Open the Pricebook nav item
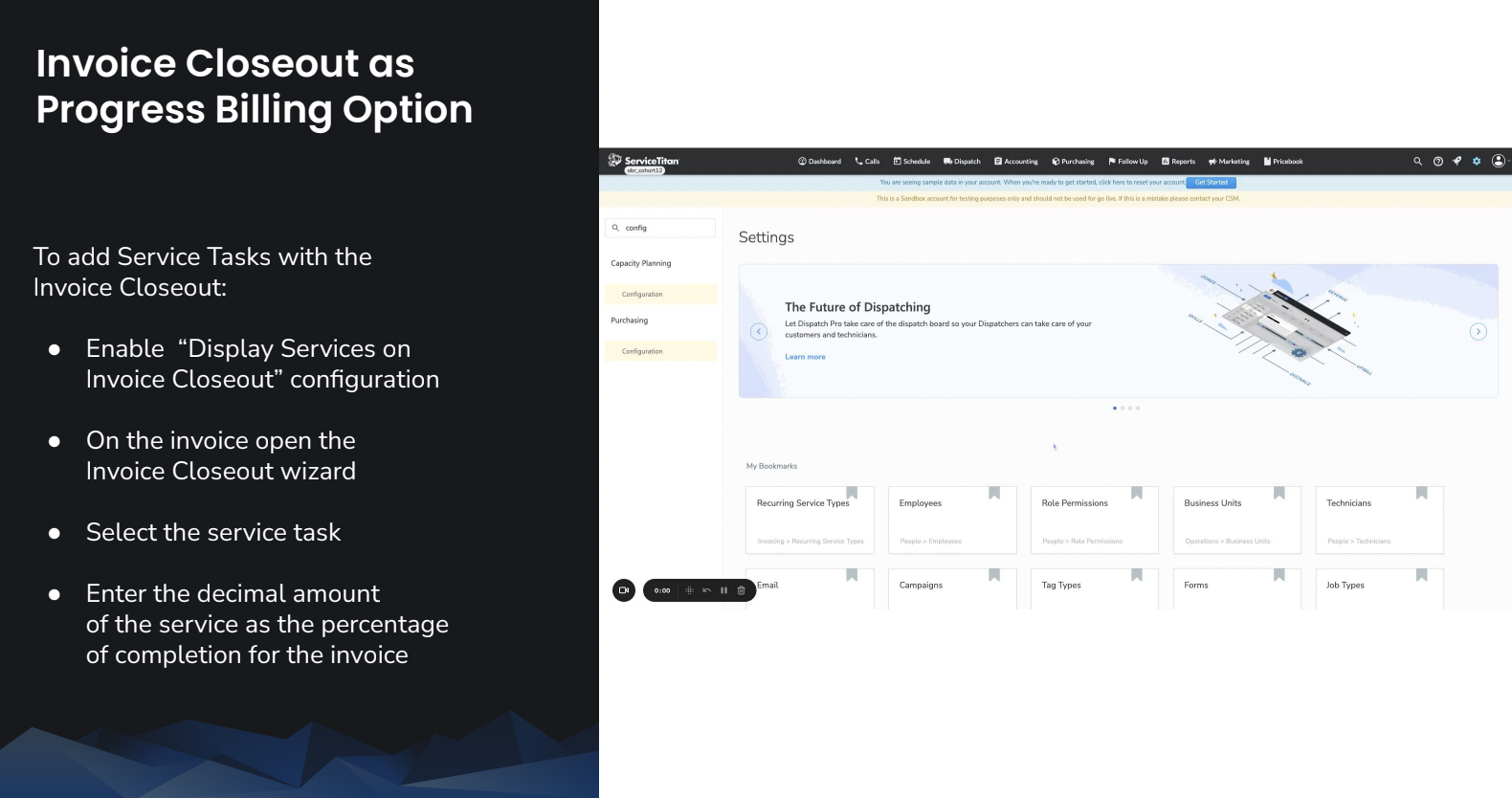This screenshot has height=798, width=1512. (x=1283, y=162)
